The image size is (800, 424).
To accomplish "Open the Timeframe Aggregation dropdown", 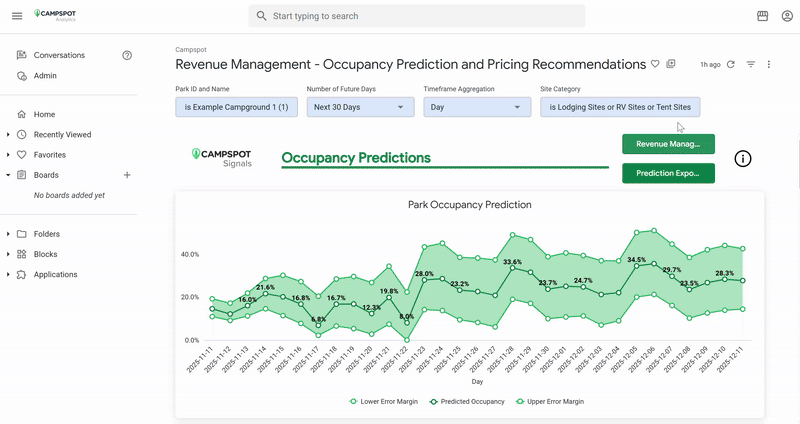I will coord(477,107).
